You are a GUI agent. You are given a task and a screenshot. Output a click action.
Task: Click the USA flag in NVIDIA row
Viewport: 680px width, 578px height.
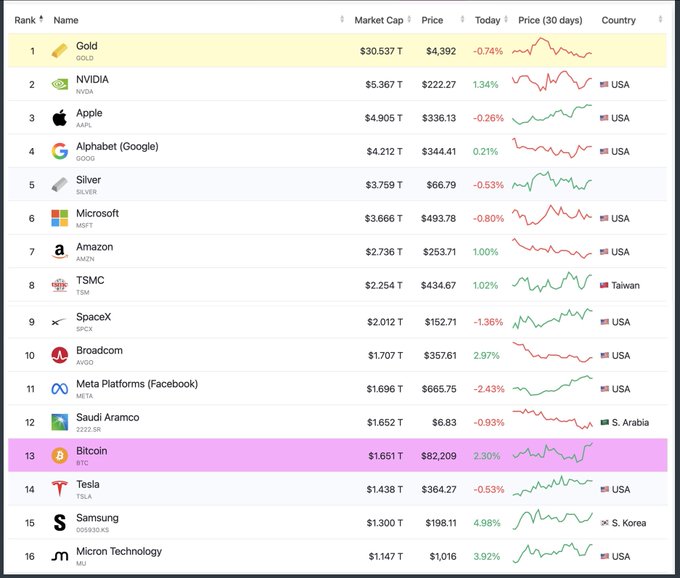(604, 85)
